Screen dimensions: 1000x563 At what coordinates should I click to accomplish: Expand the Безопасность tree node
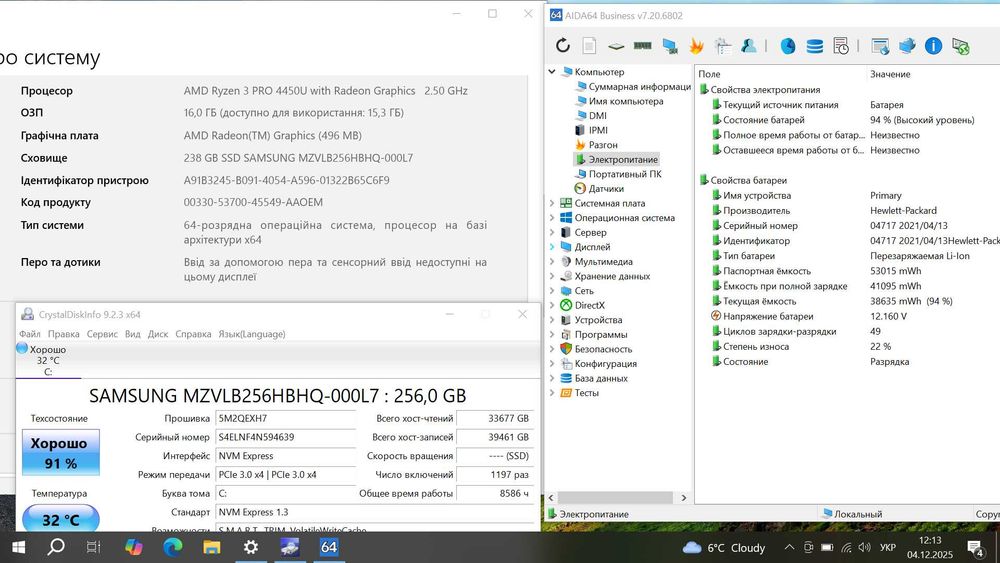[x=552, y=349]
